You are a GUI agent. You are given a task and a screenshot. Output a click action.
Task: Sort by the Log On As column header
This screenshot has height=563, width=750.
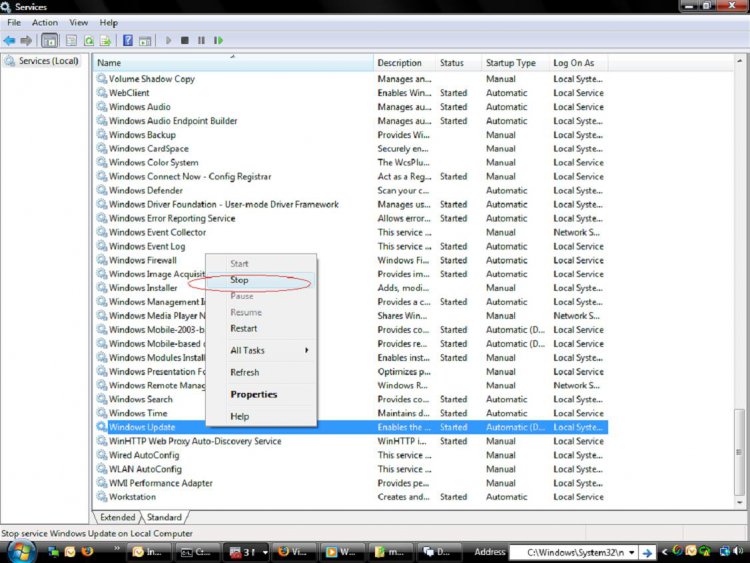579,63
